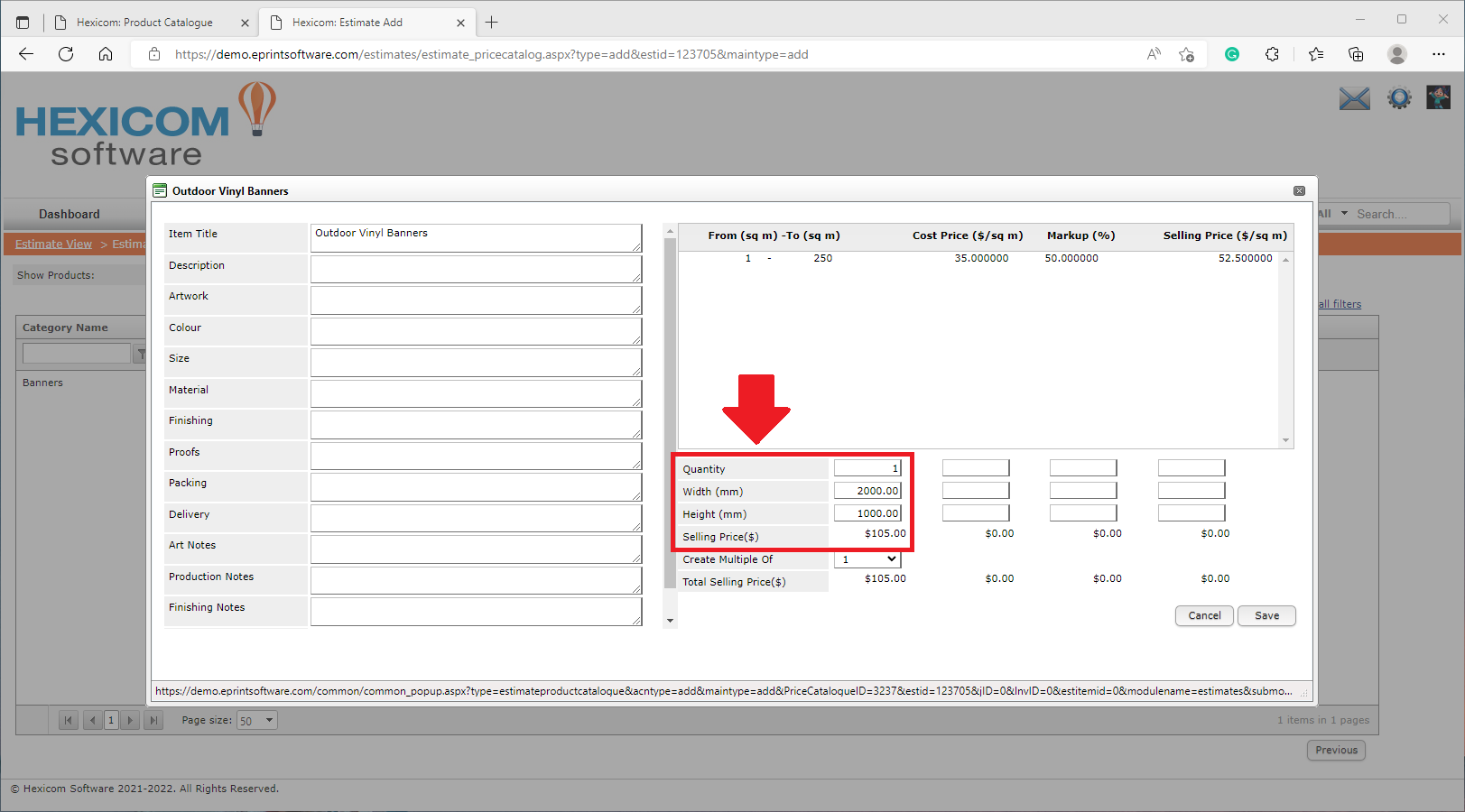Click the second Quantity column field
Image resolution: width=1465 pixels, height=812 pixels.
click(x=976, y=468)
